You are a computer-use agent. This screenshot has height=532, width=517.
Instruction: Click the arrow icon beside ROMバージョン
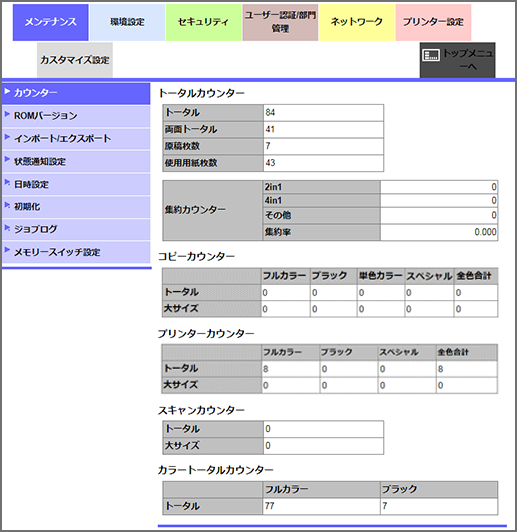click(x=7, y=114)
